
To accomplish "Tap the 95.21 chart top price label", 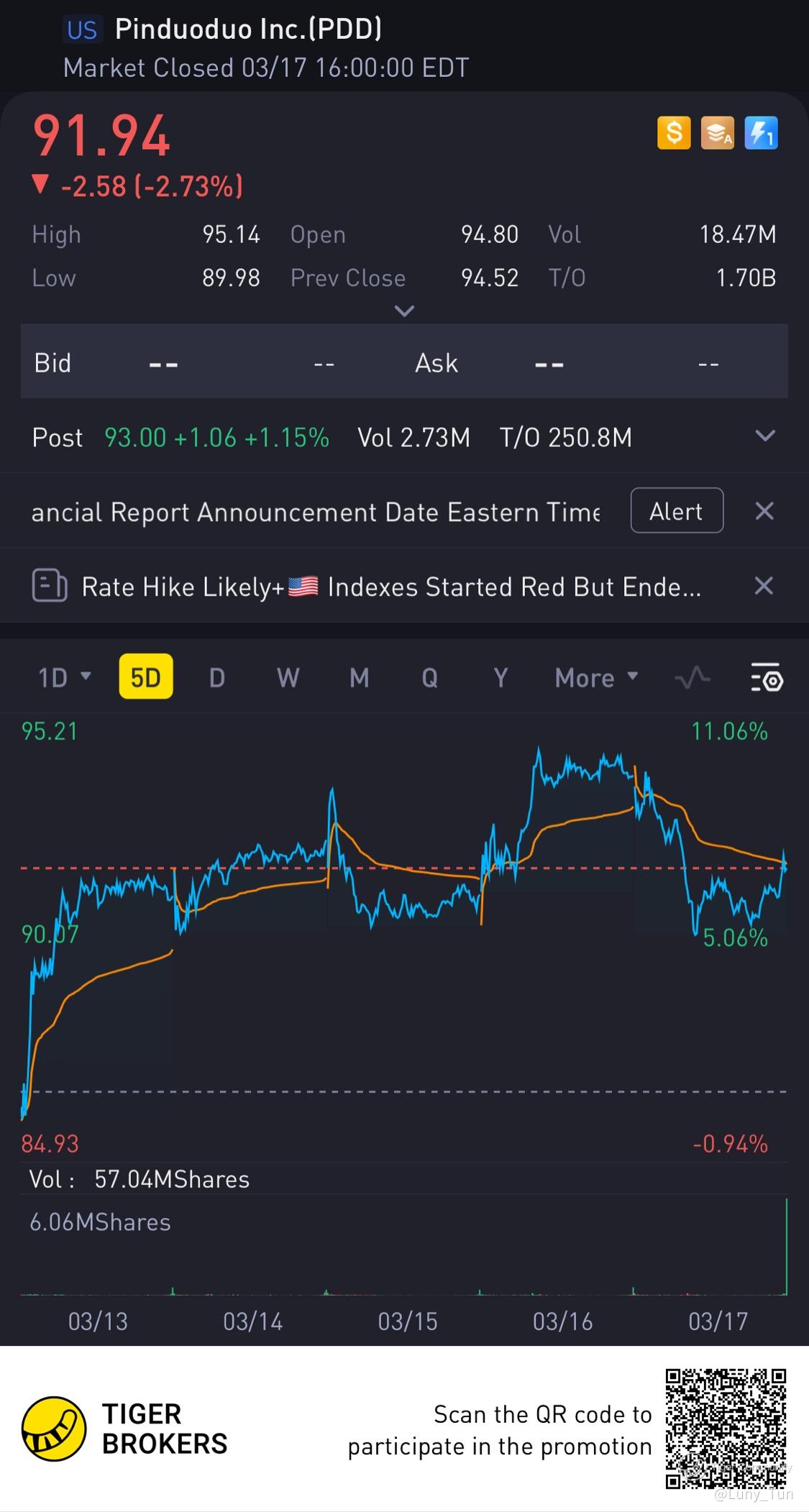I will (50, 731).
